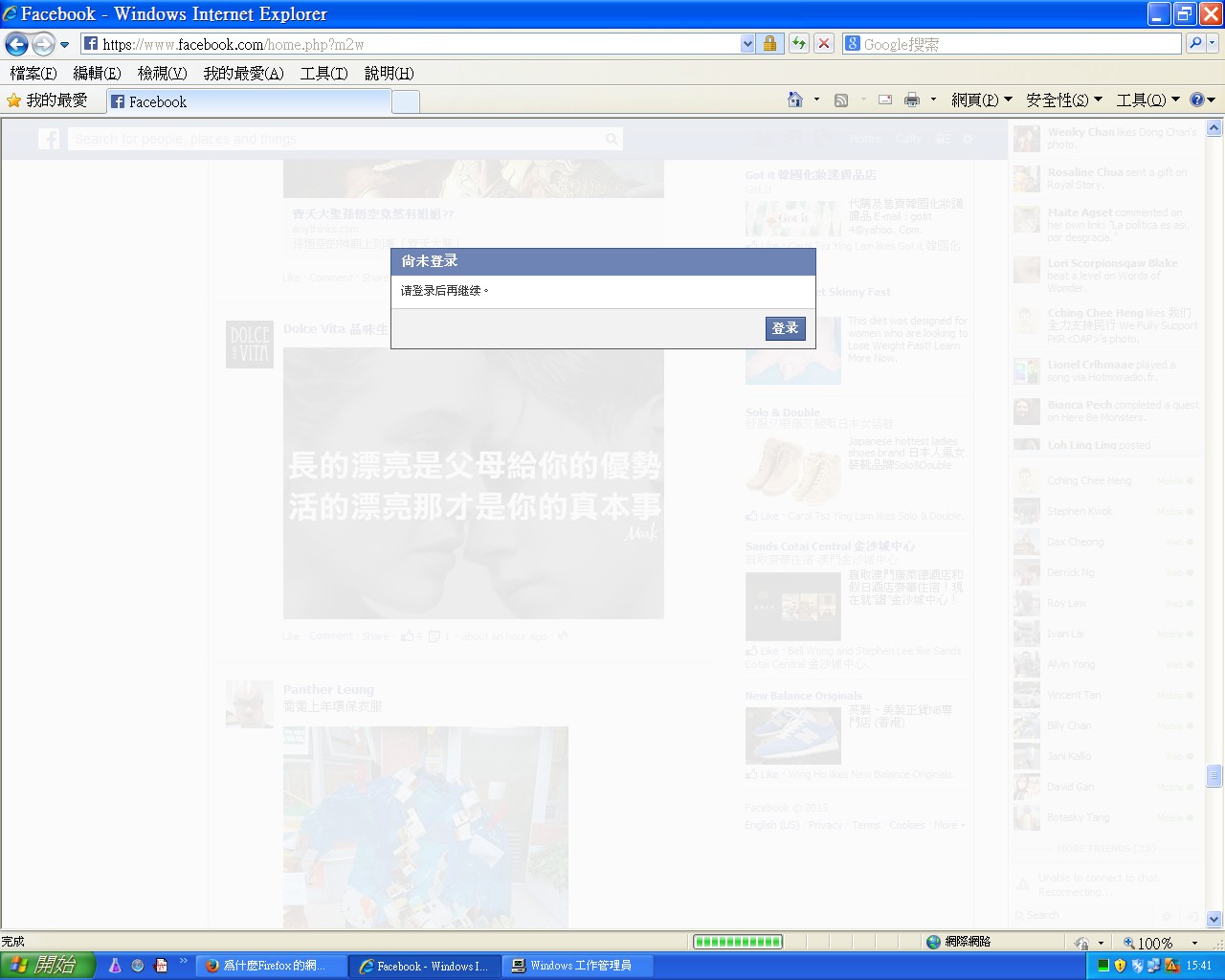Click the browser Back arrow button
The image size is (1225, 980).
coord(16,44)
